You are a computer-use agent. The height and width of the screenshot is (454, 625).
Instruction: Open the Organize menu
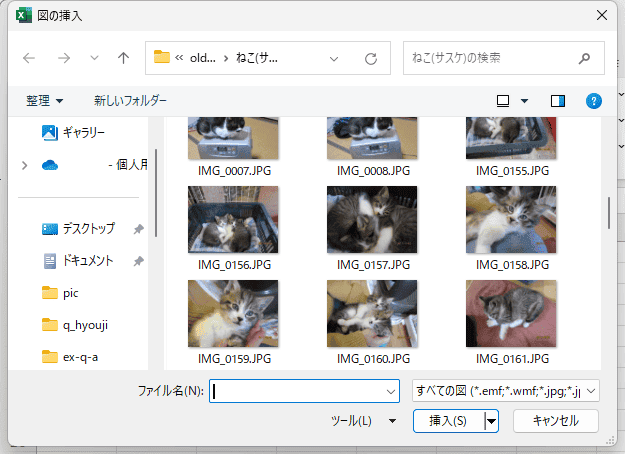click(45, 101)
